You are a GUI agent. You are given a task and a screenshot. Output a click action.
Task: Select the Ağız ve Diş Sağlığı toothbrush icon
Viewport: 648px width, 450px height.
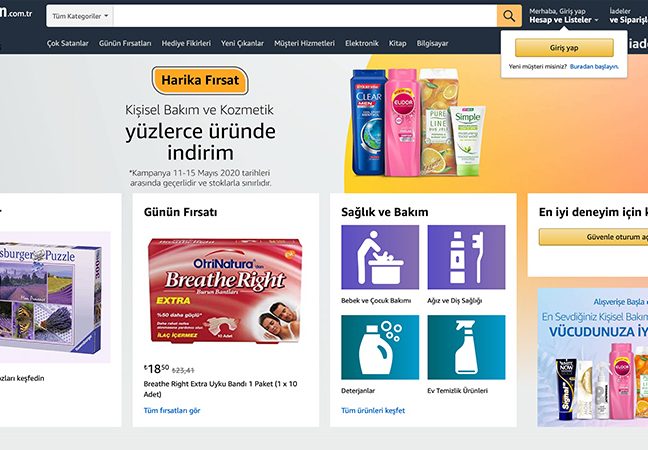click(x=466, y=257)
